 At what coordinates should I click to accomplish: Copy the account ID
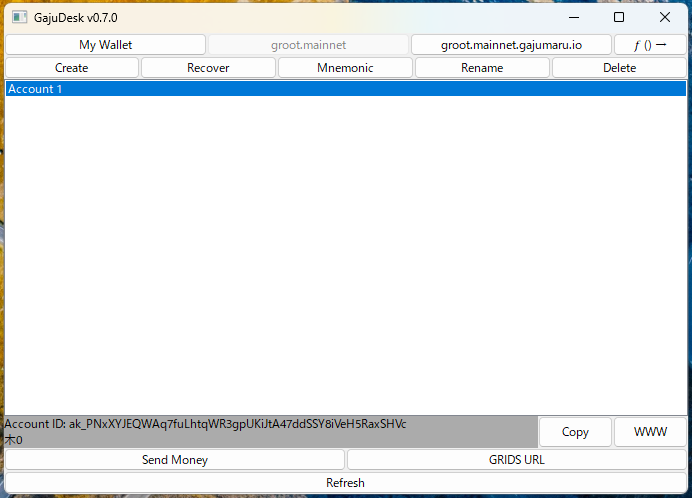575,432
